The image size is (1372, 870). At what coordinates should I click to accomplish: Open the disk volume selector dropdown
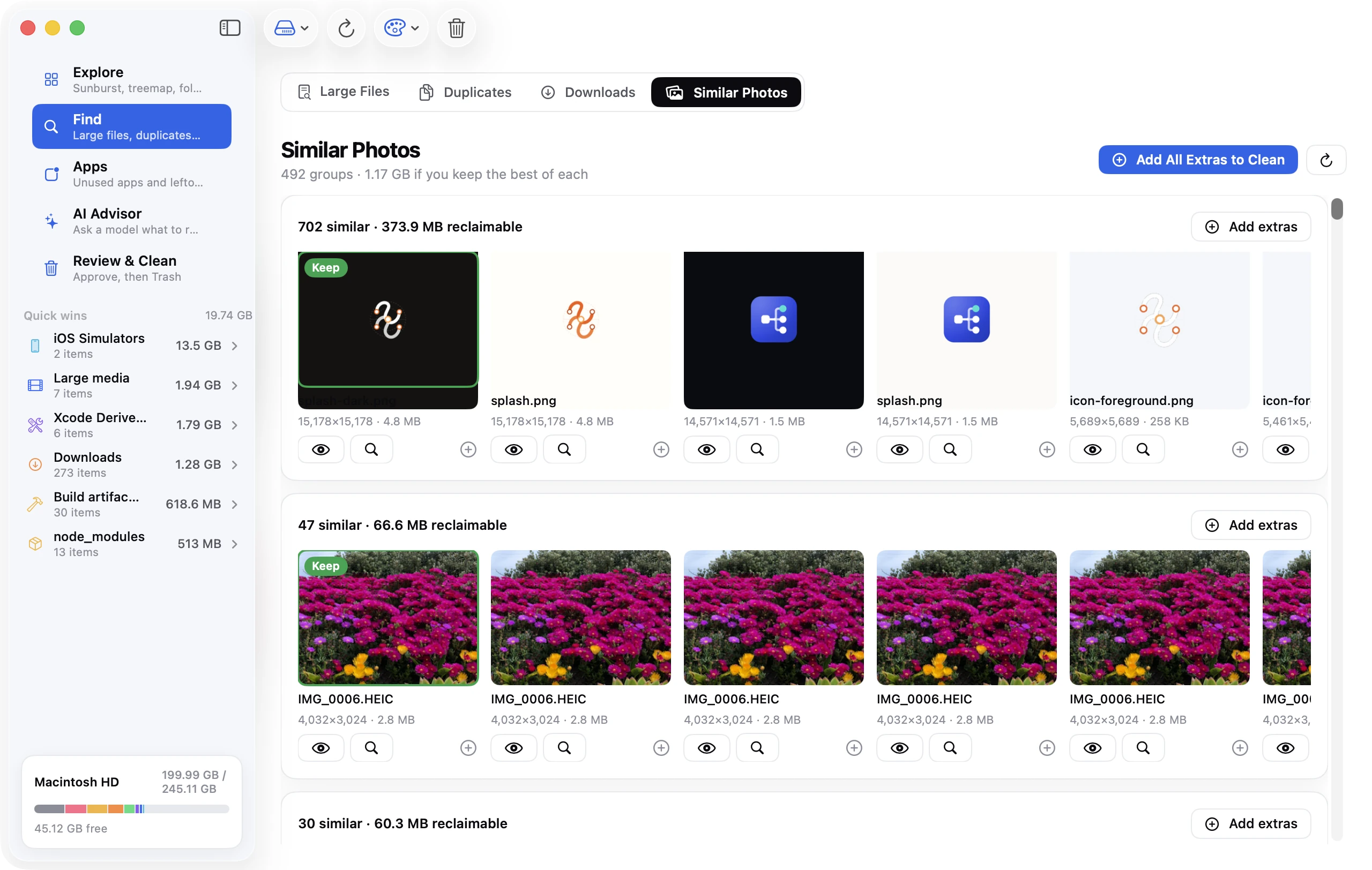[291, 28]
